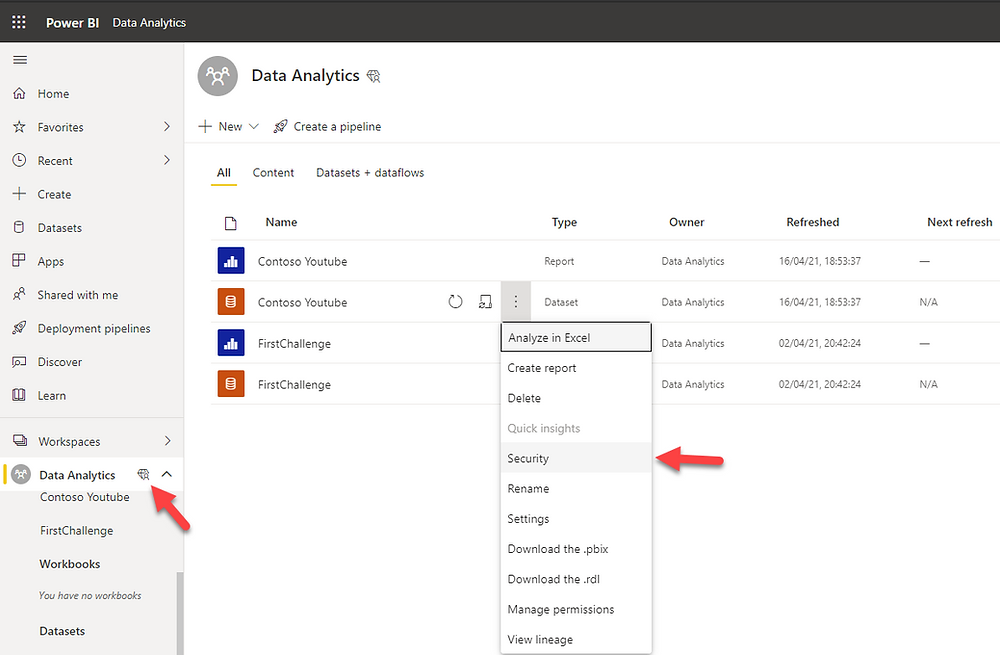Open Settings from the context menu
1000x655 pixels.
click(x=576, y=519)
